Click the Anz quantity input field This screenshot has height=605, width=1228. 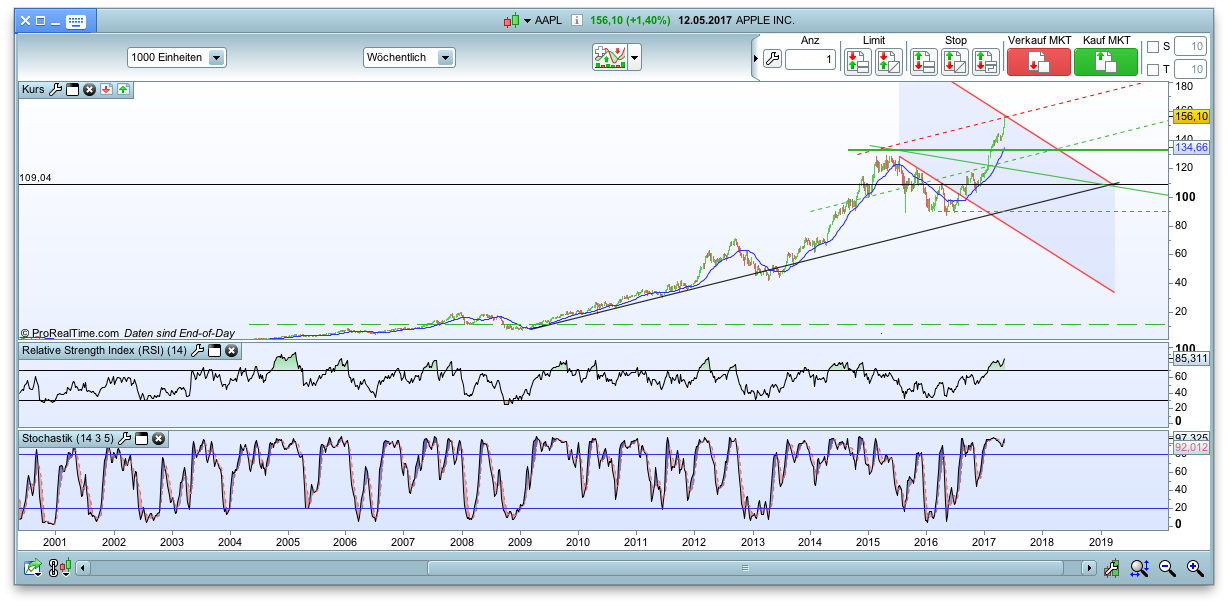click(x=810, y=60)
